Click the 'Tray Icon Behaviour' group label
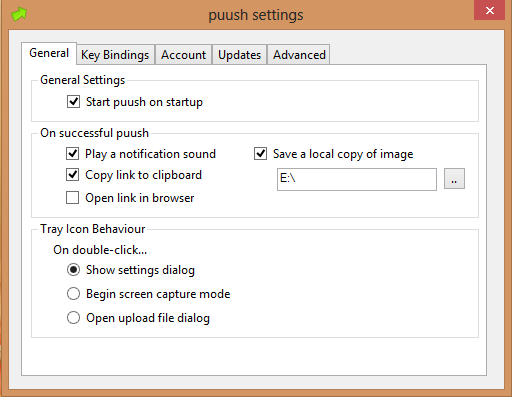This screenshot has height=397, width=512. tap(93, 229)
